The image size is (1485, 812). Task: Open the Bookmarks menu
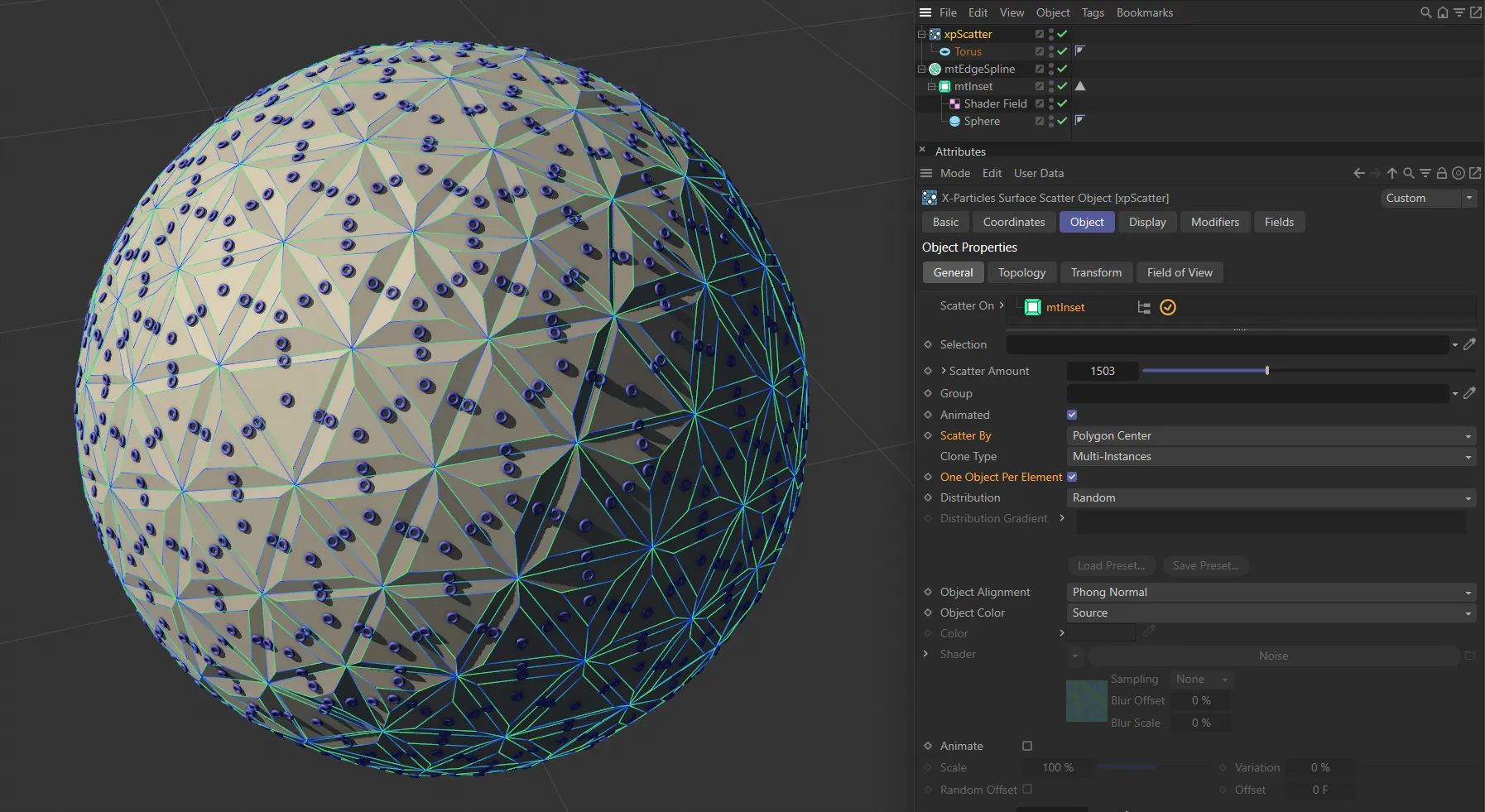1144,12
